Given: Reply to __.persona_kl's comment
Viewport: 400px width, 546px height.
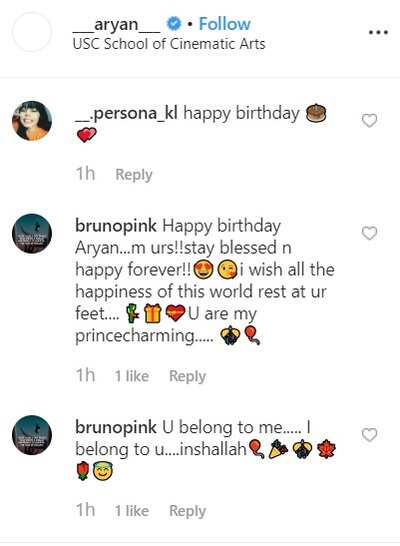Looking at the screenshot, I should pyautogui.click(x=134, y=175).
